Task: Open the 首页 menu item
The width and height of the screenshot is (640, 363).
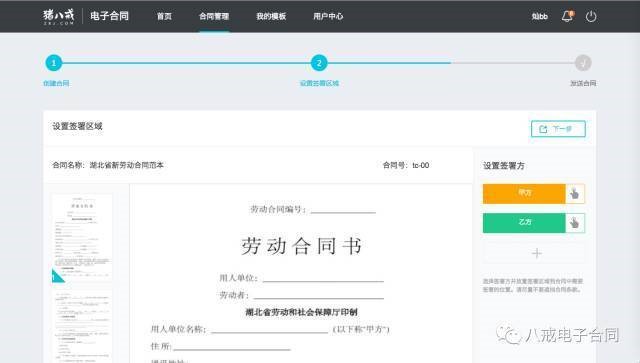Action: click(164, 16)
